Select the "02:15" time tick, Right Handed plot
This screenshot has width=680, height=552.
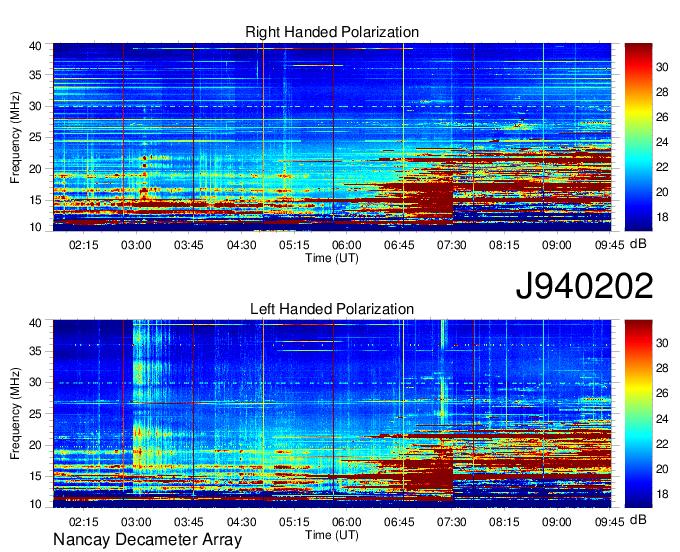[84, 245]
